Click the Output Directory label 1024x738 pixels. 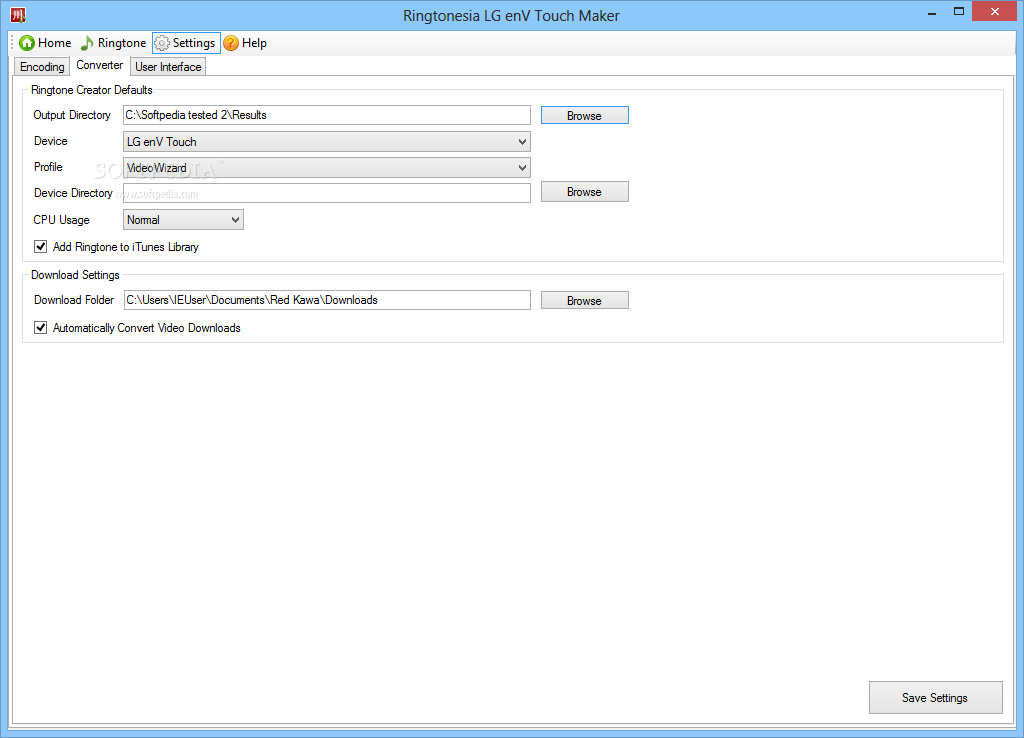click(72, 115)
